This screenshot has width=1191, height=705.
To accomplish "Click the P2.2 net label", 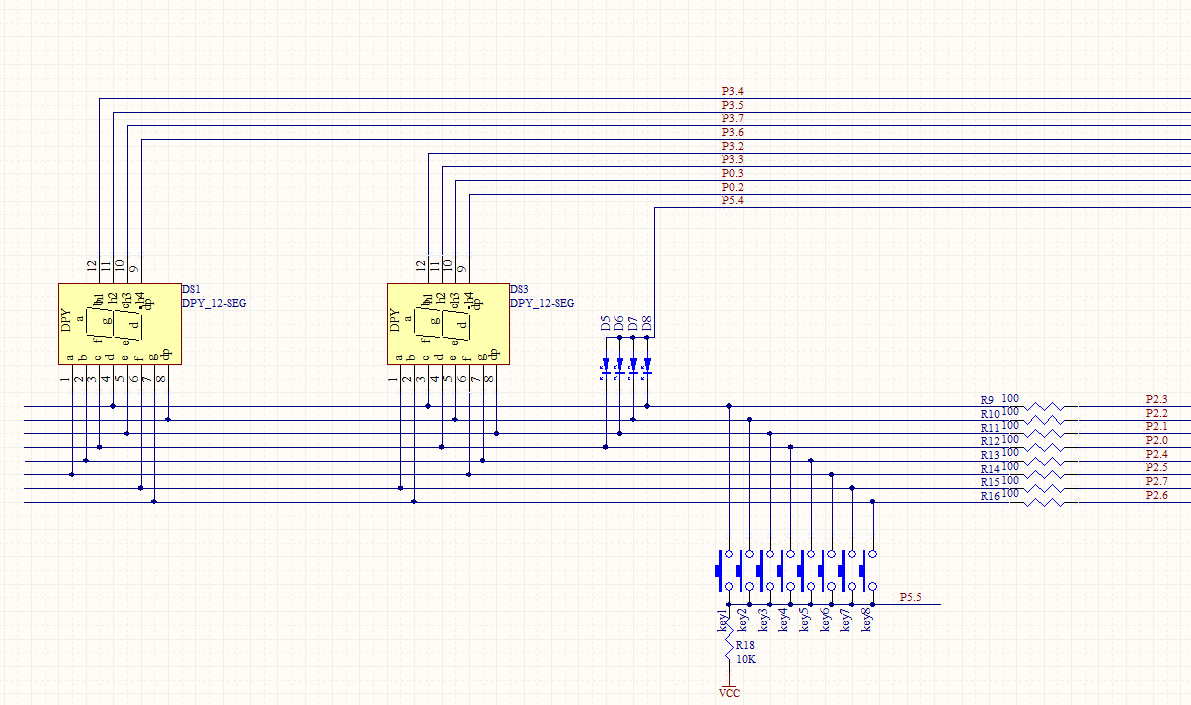I will coord(1157,413).
